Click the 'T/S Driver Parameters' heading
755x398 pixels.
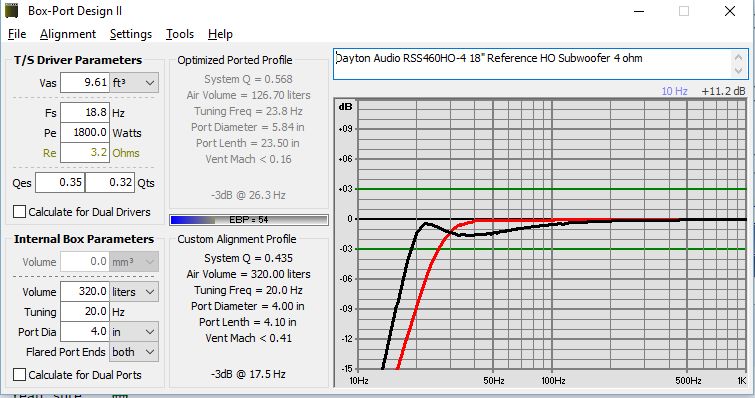tap(78, 60)
